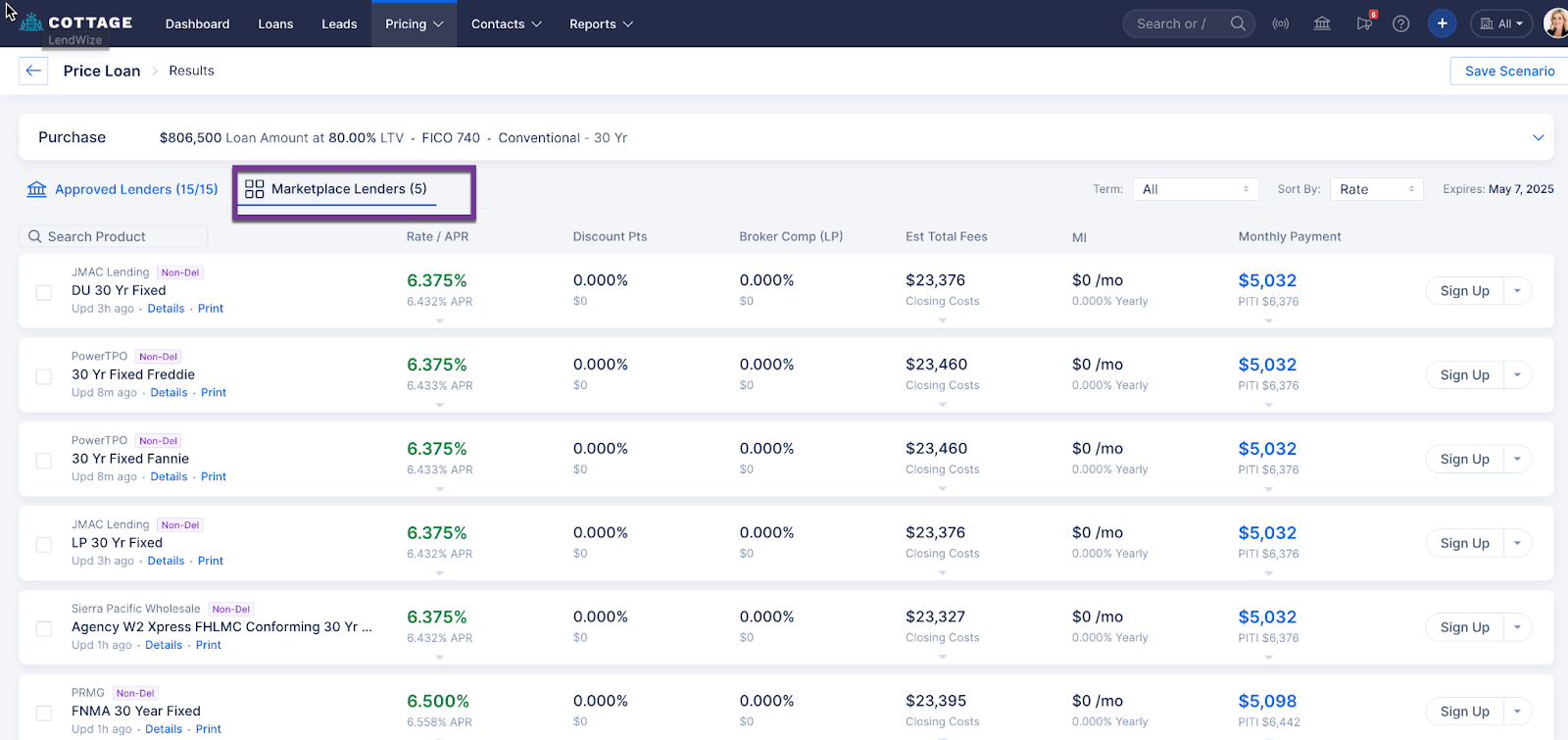Switch to Marketplace Lenders tab
Screen dimensions: 1568x740
point(336,189)
